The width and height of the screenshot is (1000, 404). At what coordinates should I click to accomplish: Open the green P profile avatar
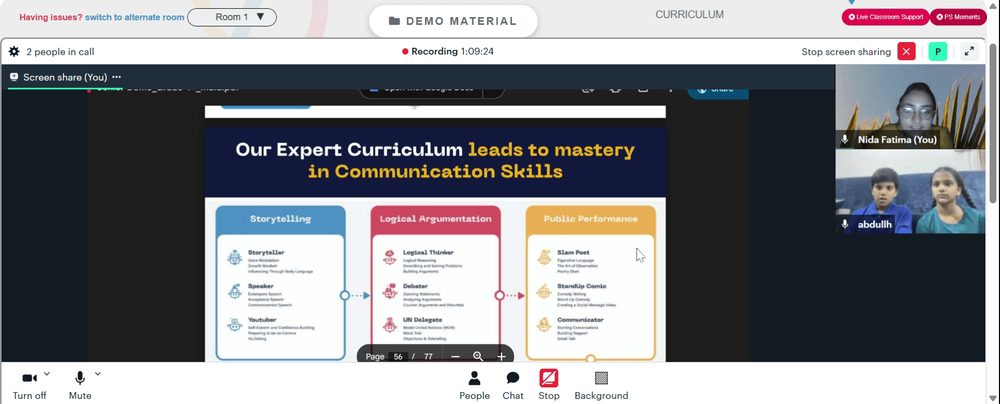(938, 52)
